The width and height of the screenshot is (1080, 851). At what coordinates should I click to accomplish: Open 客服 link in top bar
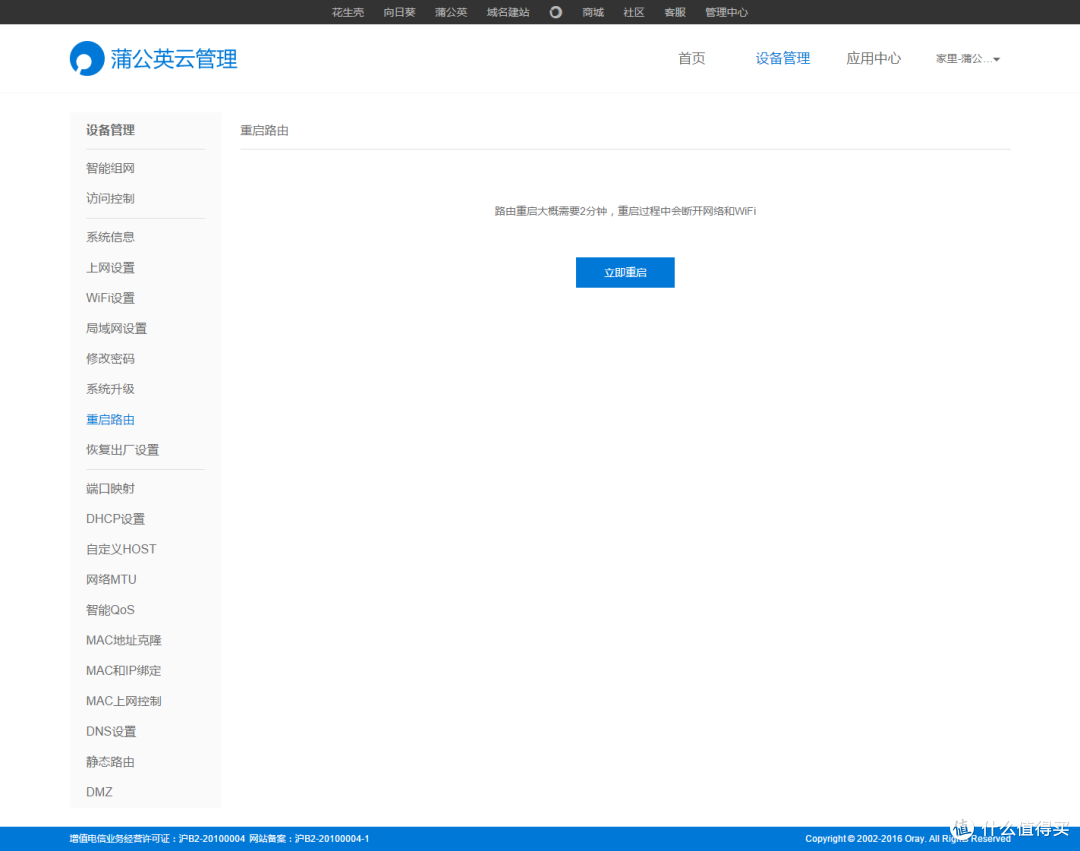[675, 12]
